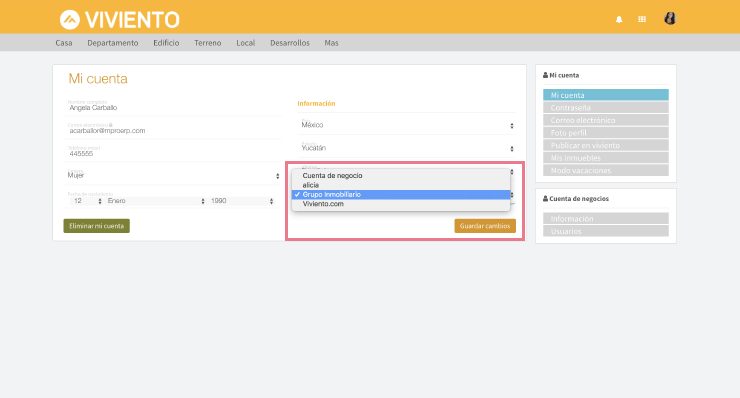Open Usuarios under Cuenta de negocios
740x398 pixels.
[x=605, y=231]
